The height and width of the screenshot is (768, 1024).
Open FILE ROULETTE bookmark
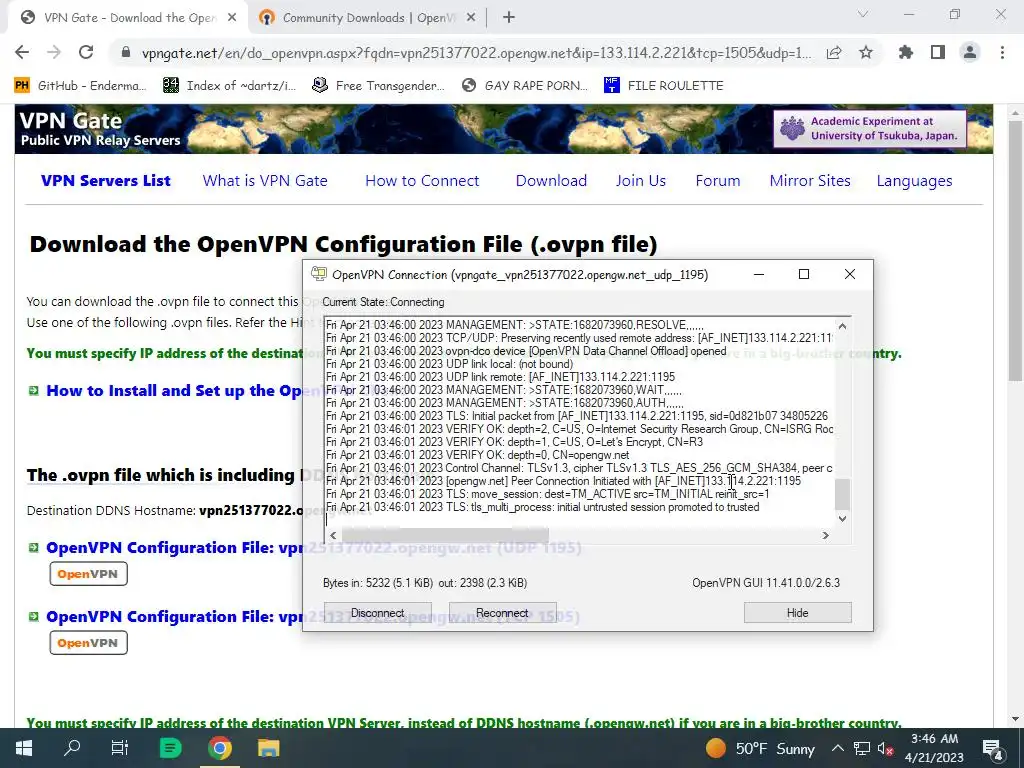click(664, 85)
